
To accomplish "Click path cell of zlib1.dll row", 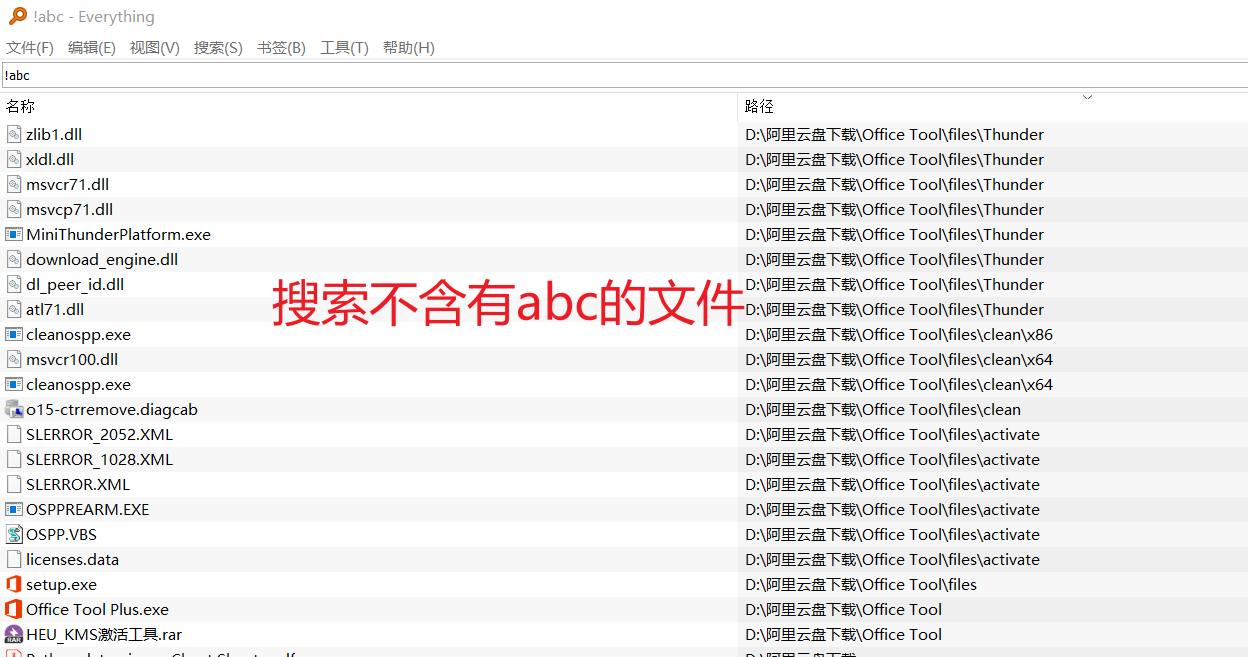I will 895,134.
